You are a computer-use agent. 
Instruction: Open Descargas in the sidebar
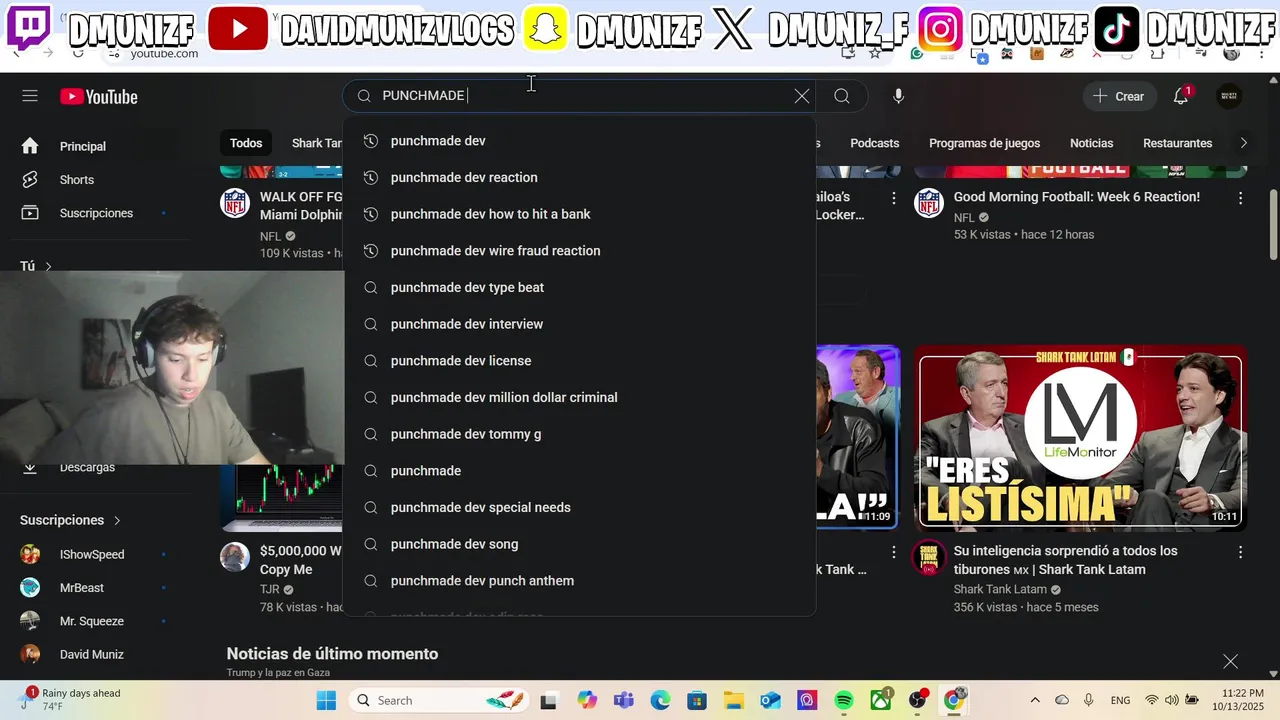(x=87, y=467)
